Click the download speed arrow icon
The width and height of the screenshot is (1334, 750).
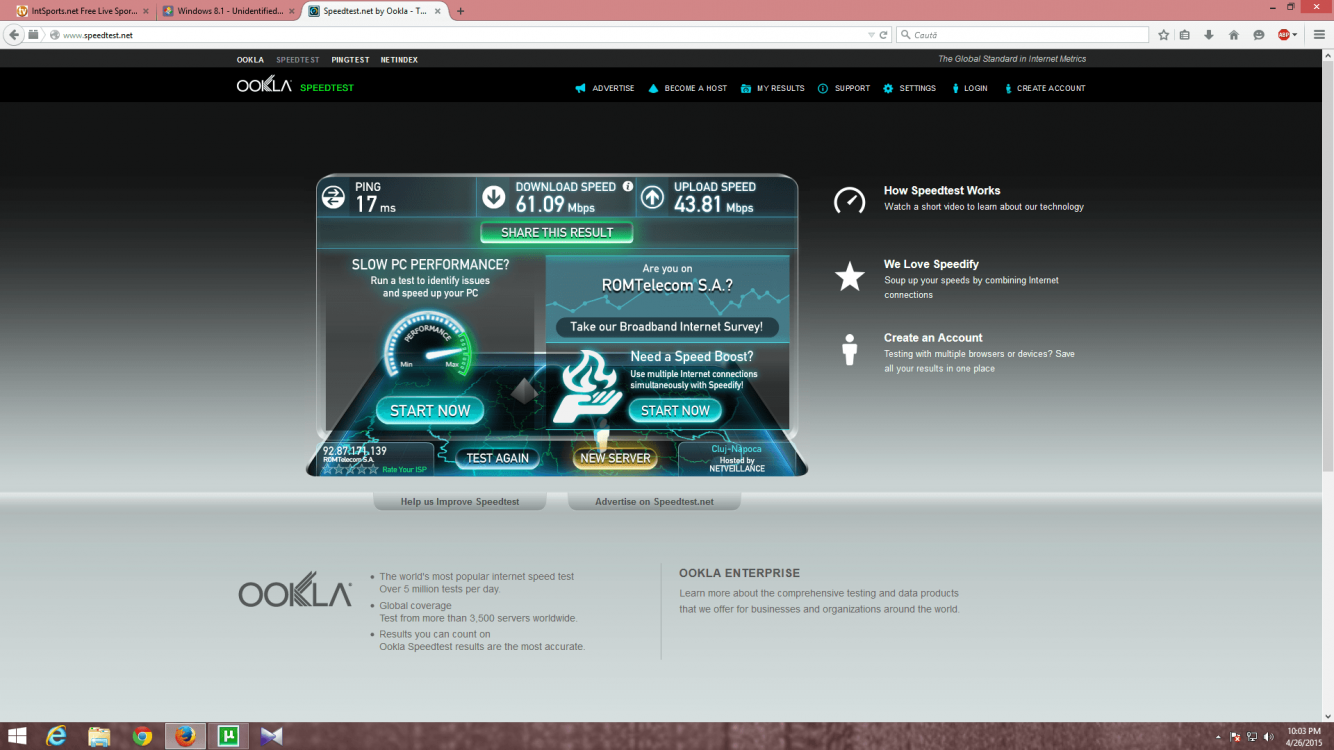(x=494, y=198)
